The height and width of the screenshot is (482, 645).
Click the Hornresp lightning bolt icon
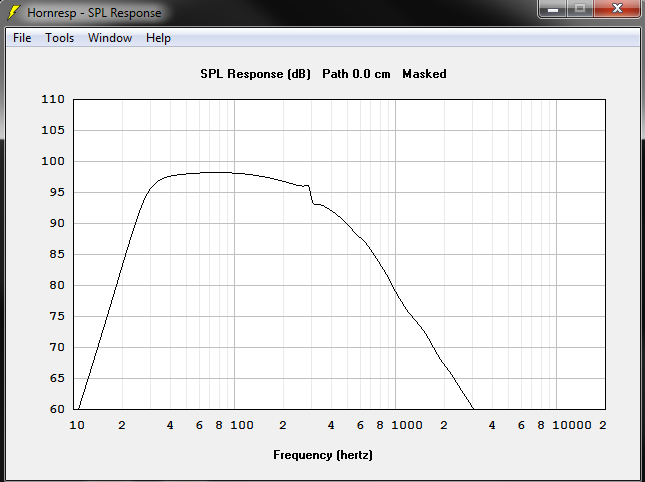(x=14, y=12)
